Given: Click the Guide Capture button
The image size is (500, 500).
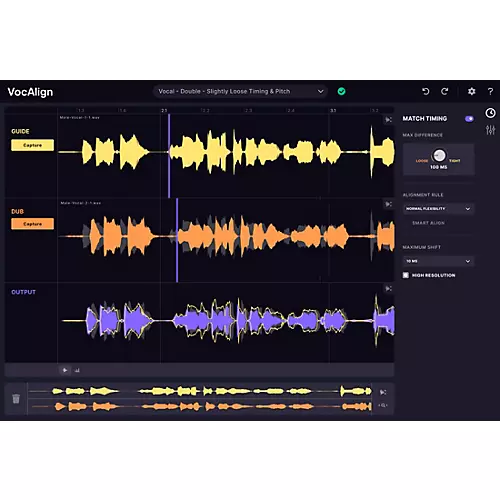Looking at the screenshot, I should pyautogui.click(x=32, y=145).
